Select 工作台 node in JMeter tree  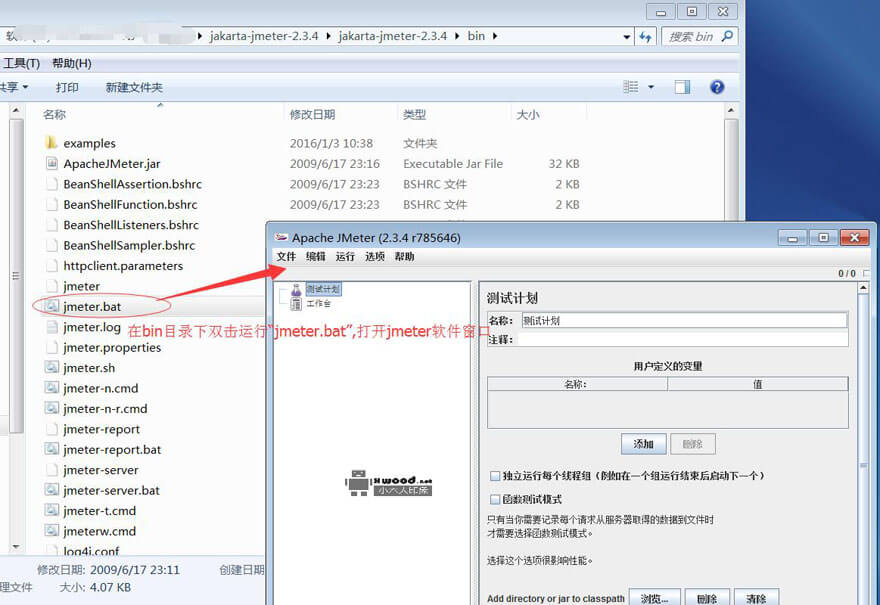click(x=319, y=304)
